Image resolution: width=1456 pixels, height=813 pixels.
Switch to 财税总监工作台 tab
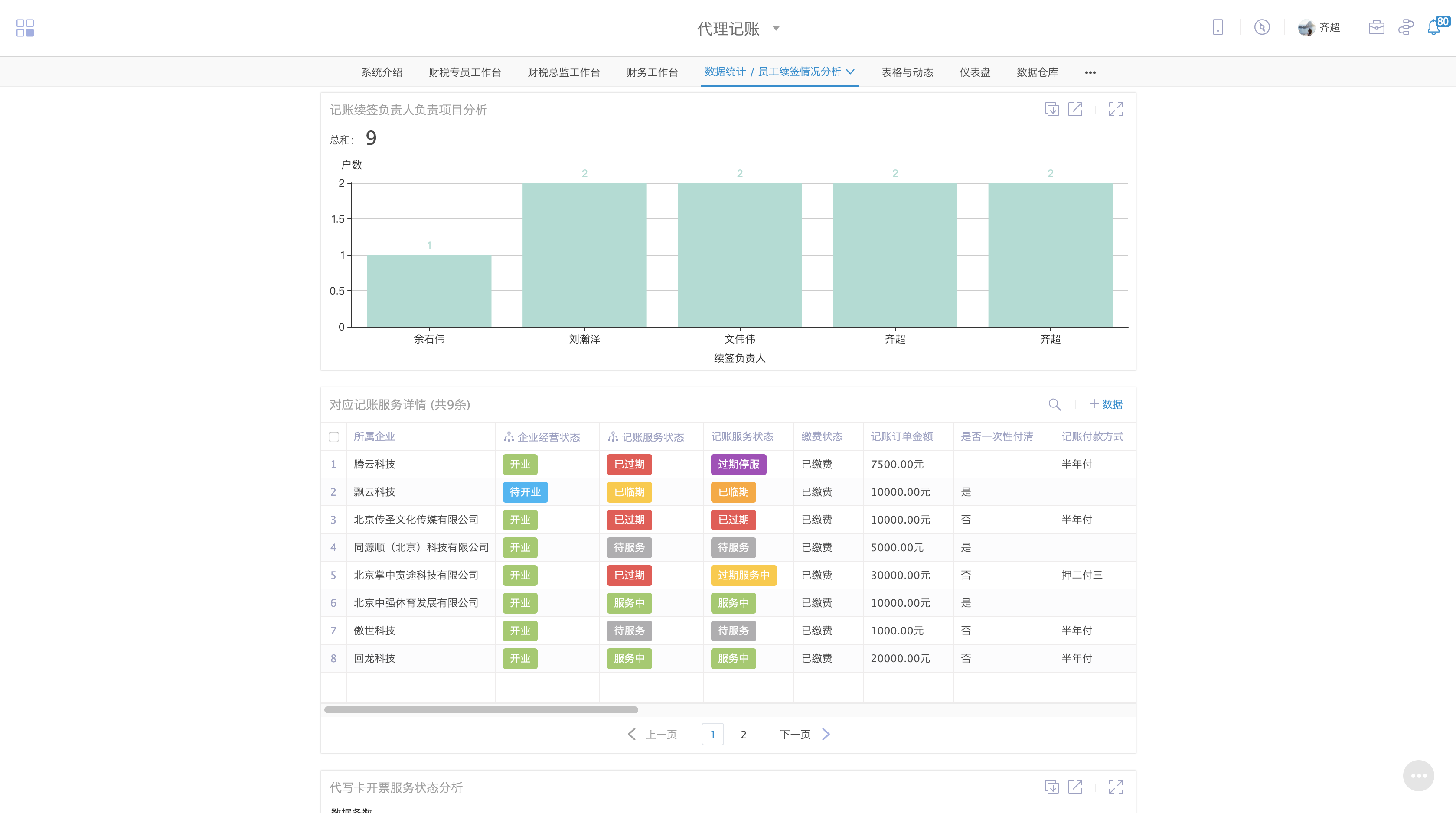(564, 72)
